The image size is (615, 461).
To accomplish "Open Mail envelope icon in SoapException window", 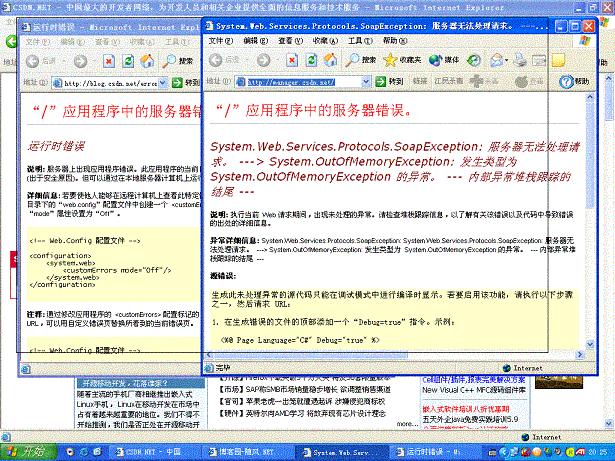I will [x=496, y=60].
